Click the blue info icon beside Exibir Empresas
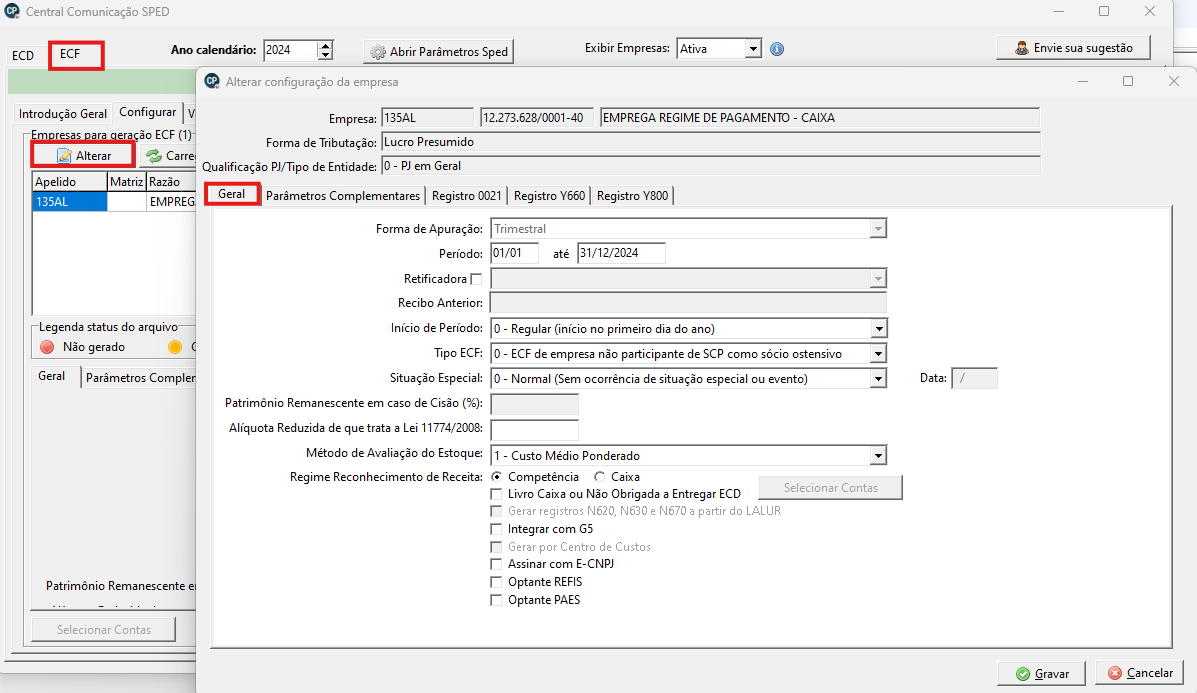Image resolution: width=1197 pixels, height=693 pixels. pyautogui.click(x=777, y=49)
